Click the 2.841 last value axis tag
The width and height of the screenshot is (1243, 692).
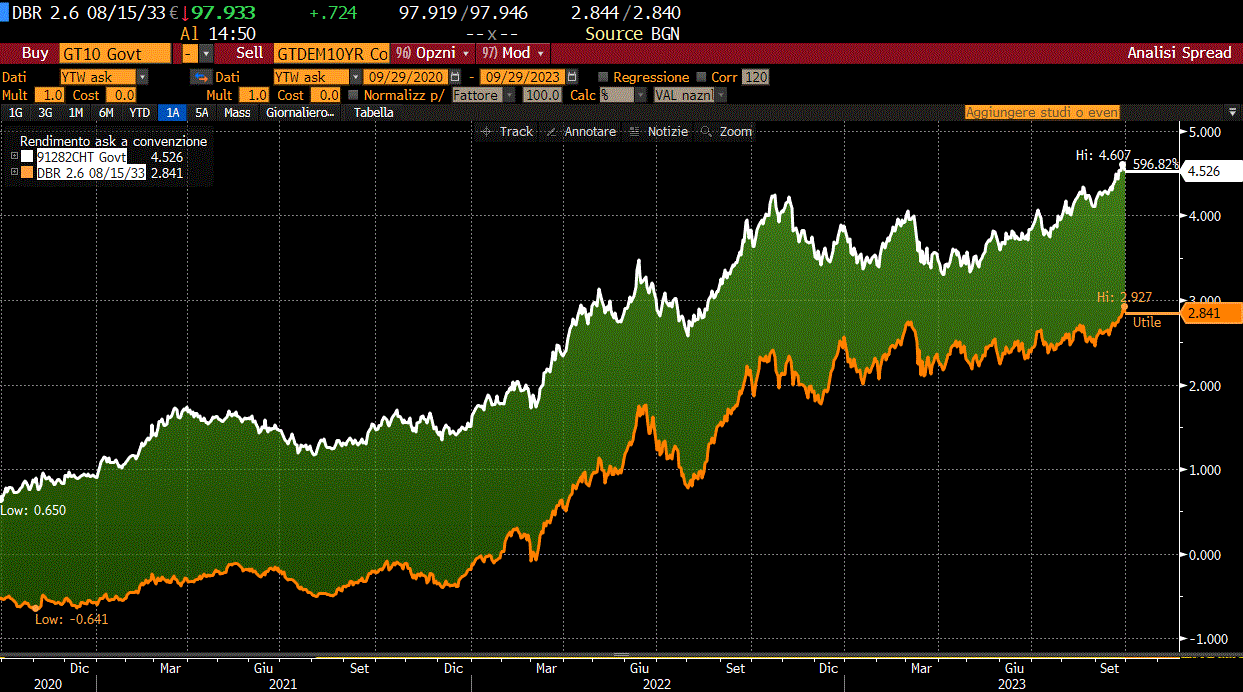[1211, 314]
